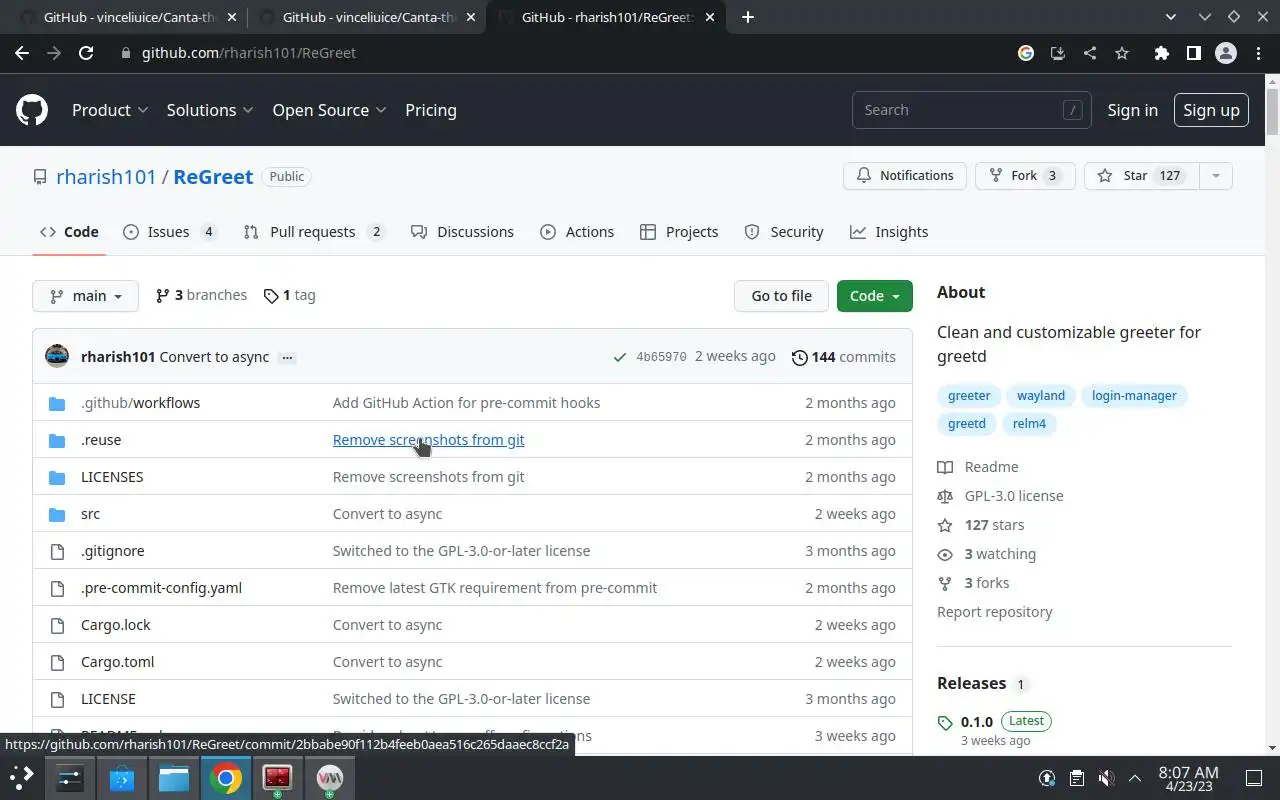Expand system tray hidden icons arrow

[x=1135, y=778]
